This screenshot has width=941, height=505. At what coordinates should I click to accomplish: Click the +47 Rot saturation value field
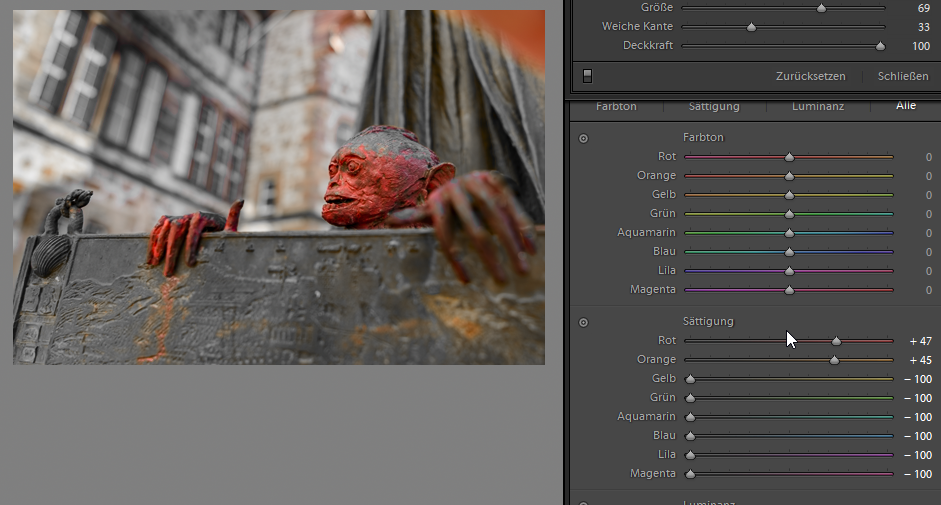(919, 341)
